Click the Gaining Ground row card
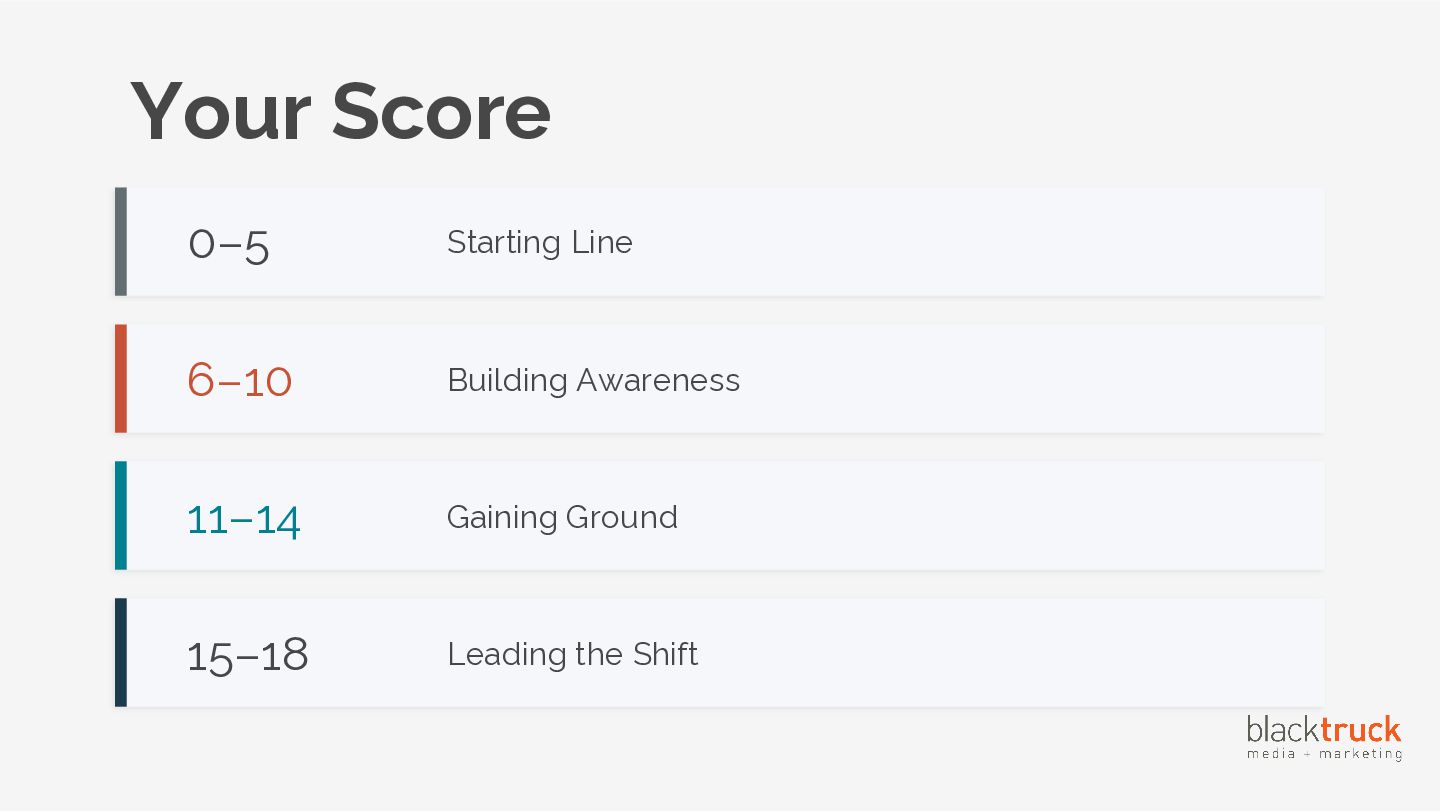 (x=720, y=515)
